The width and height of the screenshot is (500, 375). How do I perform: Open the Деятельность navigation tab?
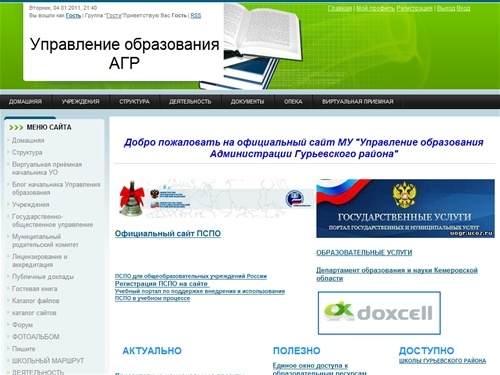click(x=190, y=102)
